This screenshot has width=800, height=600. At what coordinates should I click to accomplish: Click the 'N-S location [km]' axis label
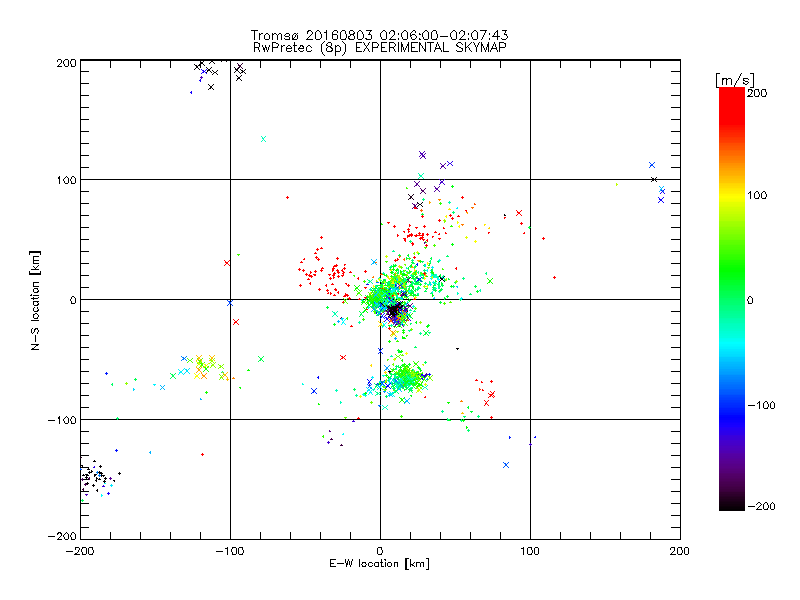(x=35, y=300)
